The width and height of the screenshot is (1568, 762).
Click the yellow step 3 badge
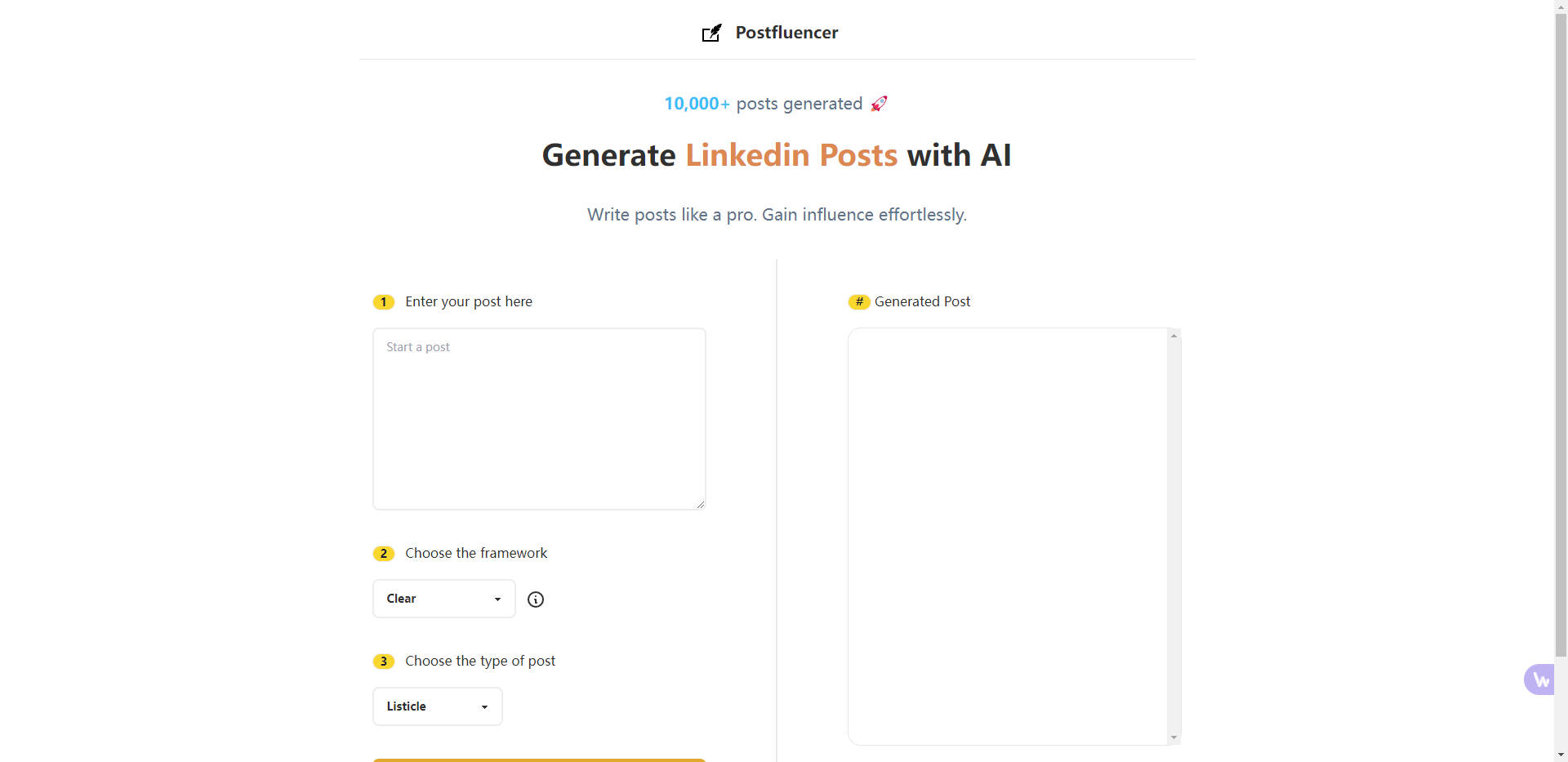(x=384, y=662)
